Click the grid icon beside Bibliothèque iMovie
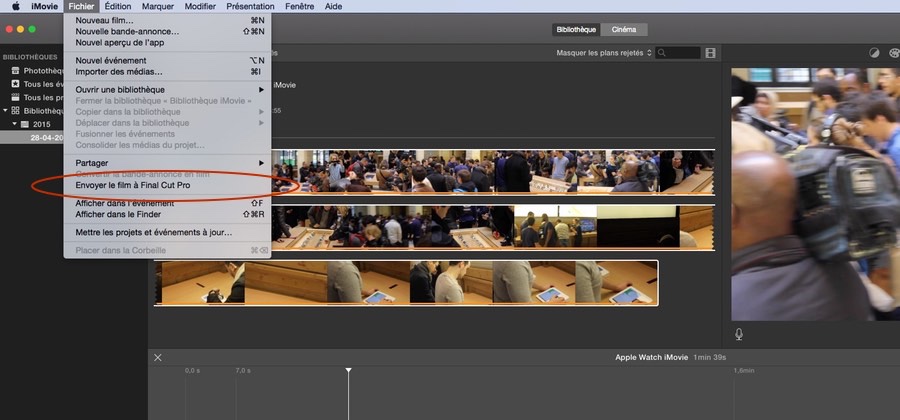The width and height of the screenshot is (900, 420). pyautogui.click(x=15, y=111)
